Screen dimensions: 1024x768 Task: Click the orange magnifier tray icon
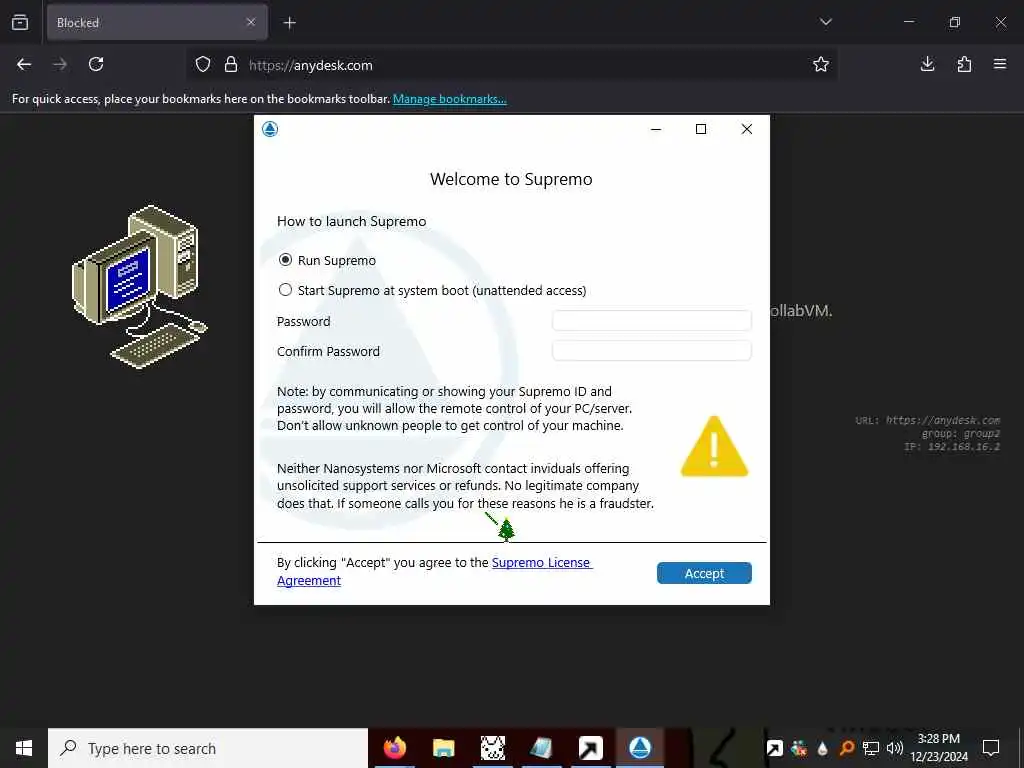[x=846, y=748]
